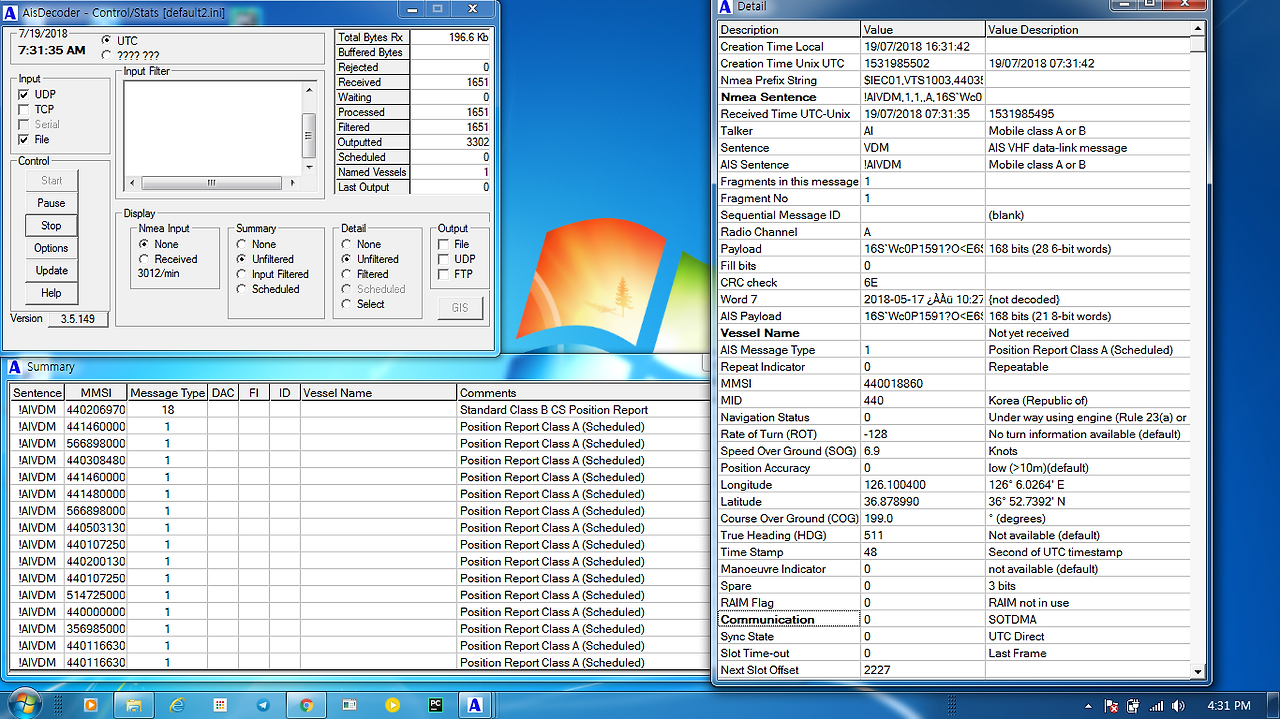The image size is (1280, 719).
Task: Select the row with MMSI 356985000
Action: (x=360, y=629)
